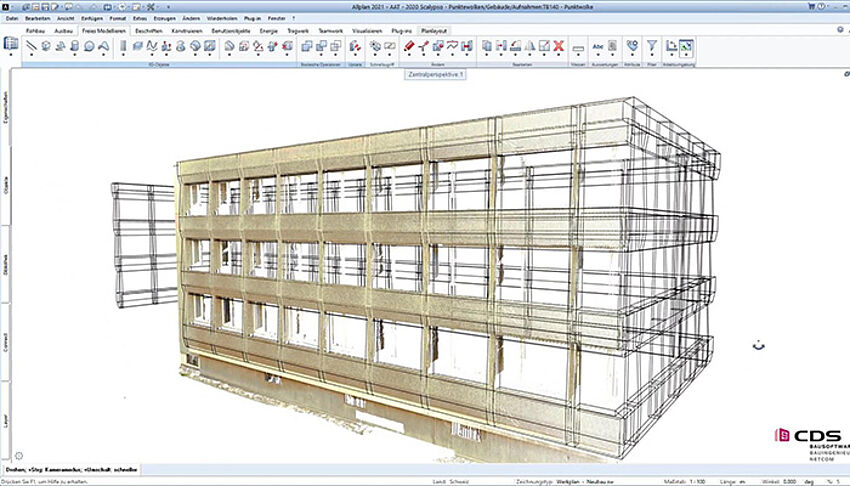Switch to the Visualisieren ribbon tab
The image size is (850, 486).
pos(367,31)
